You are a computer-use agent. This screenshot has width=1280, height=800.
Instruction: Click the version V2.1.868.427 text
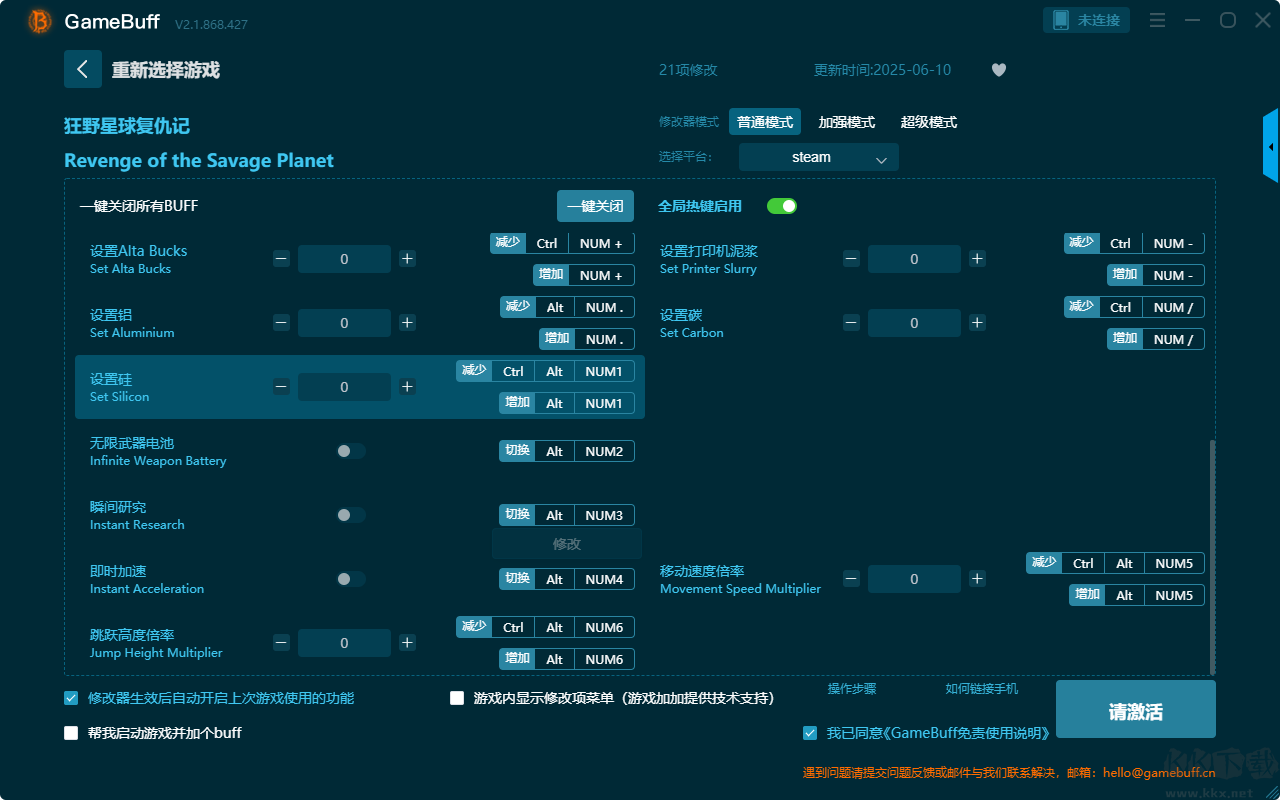tap(211, 24)
